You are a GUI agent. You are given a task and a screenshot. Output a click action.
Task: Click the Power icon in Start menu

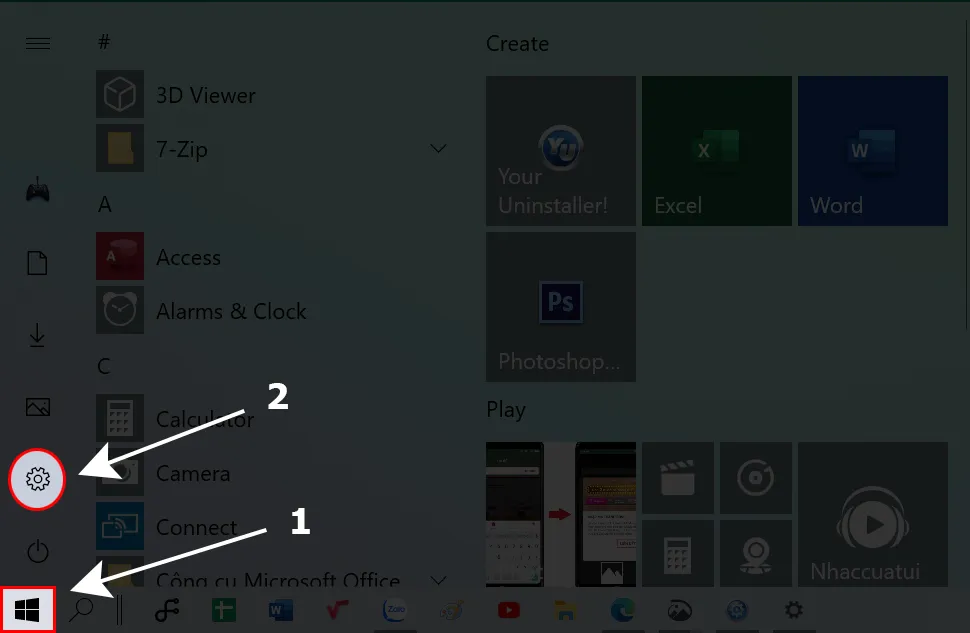point(37,551)
